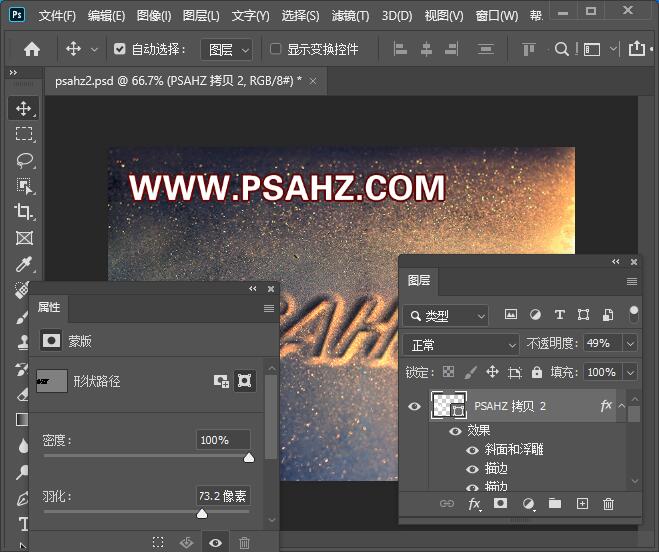Select the Rectangular Marquee tool
Screen dimensions: 659x552
click(24, 134)
